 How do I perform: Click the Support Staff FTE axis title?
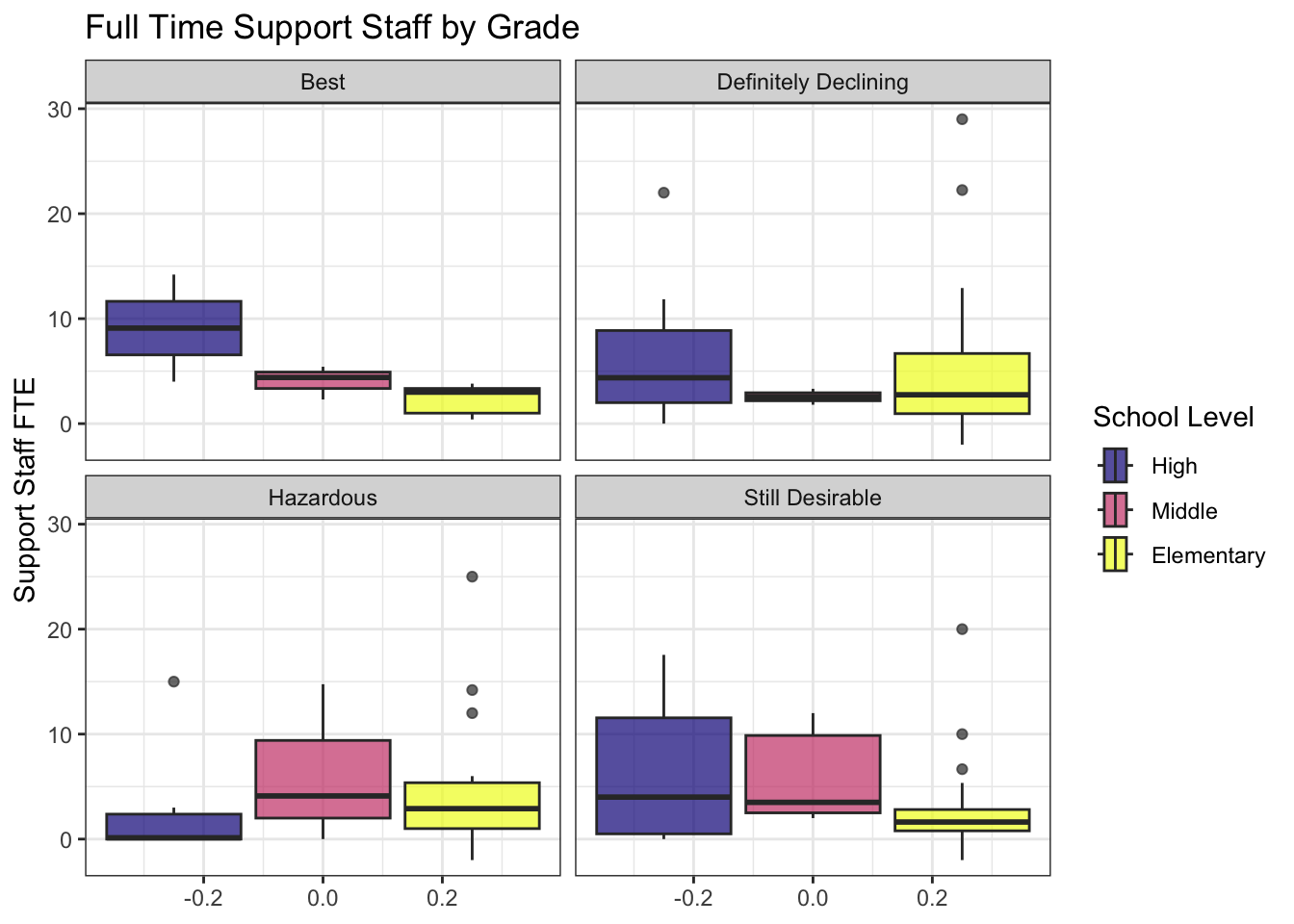pyautogui.click(x=26, y=490)
